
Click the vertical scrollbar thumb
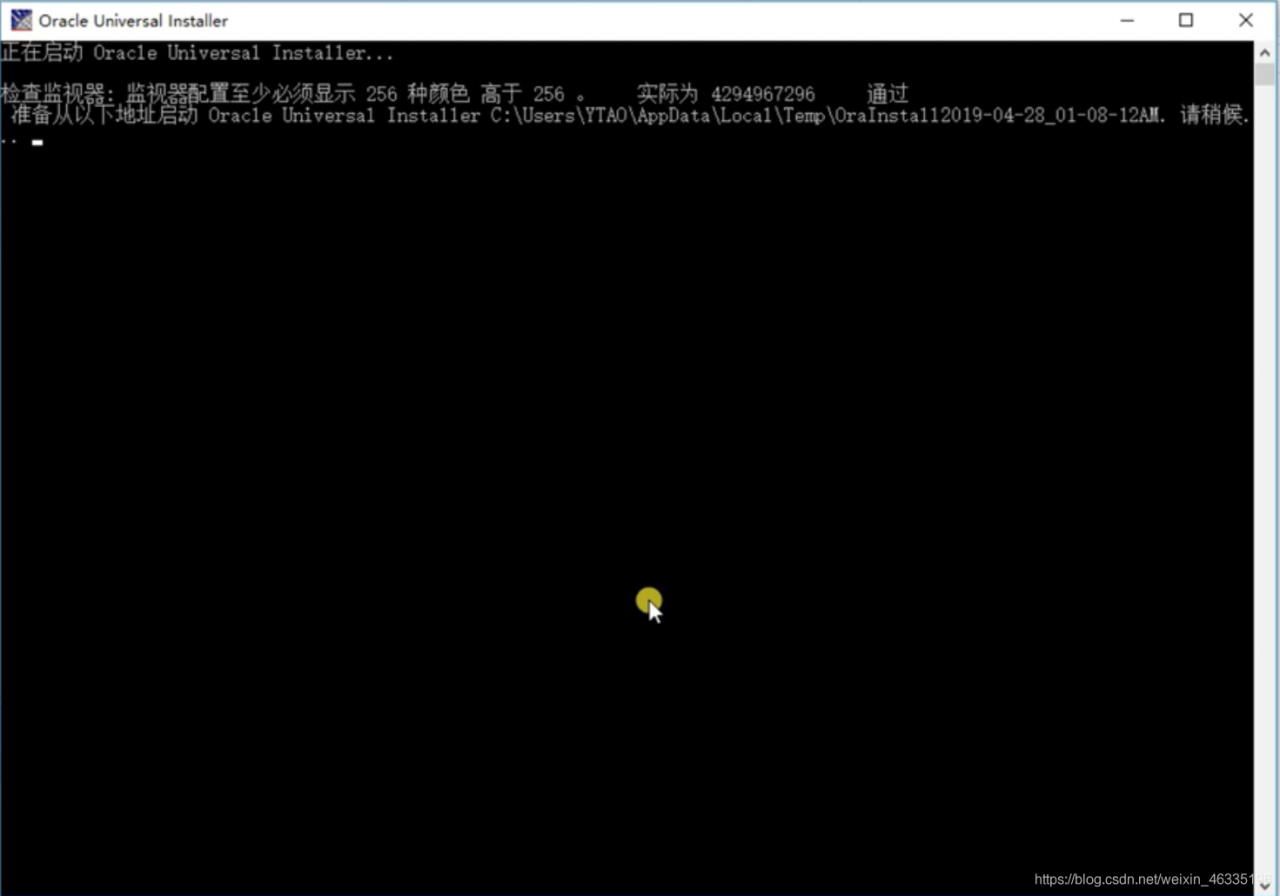pos(1266,74)
